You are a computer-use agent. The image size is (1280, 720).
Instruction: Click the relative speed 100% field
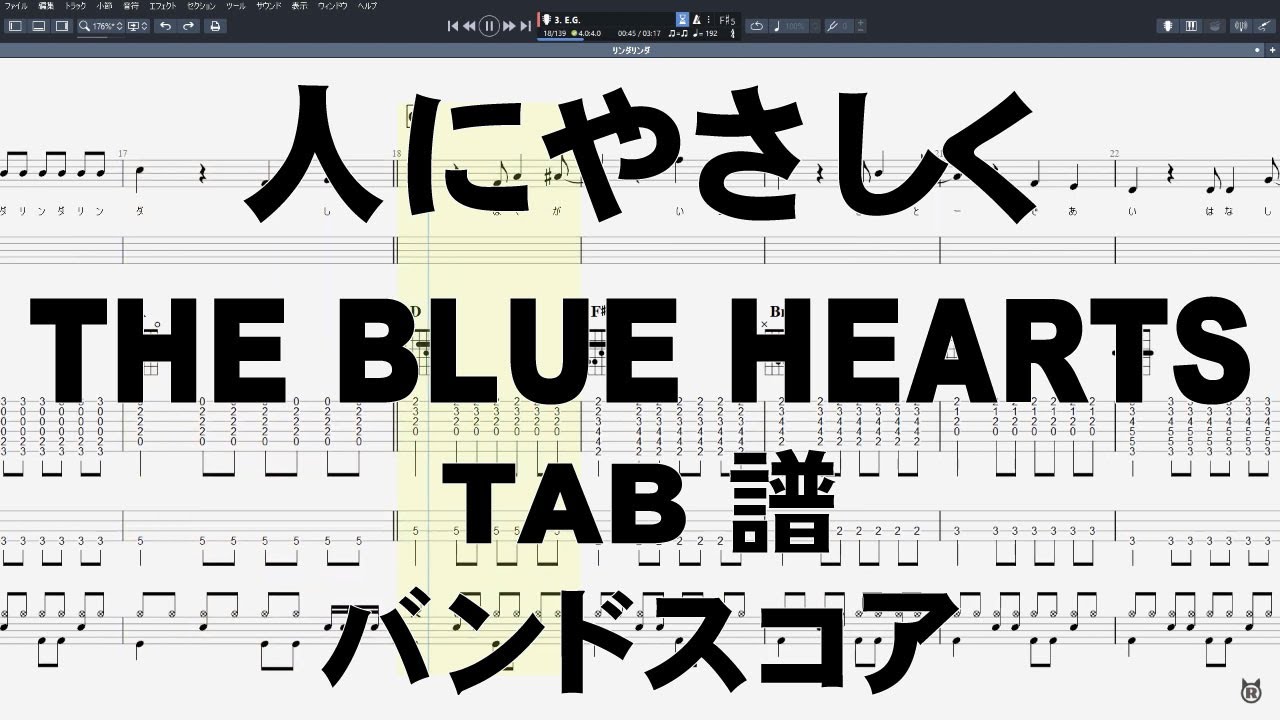click(794, 26)
